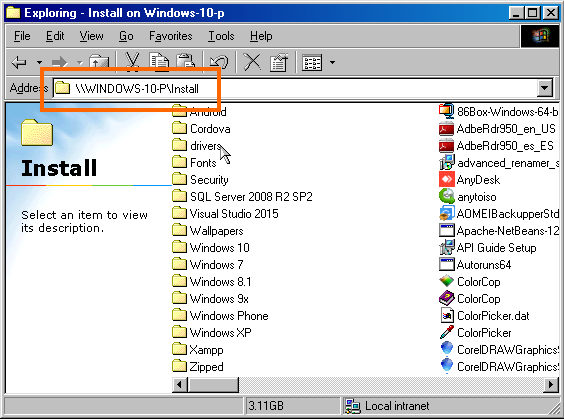
Task: Click the Back arrow toolbar button
Action: [19, 62]
